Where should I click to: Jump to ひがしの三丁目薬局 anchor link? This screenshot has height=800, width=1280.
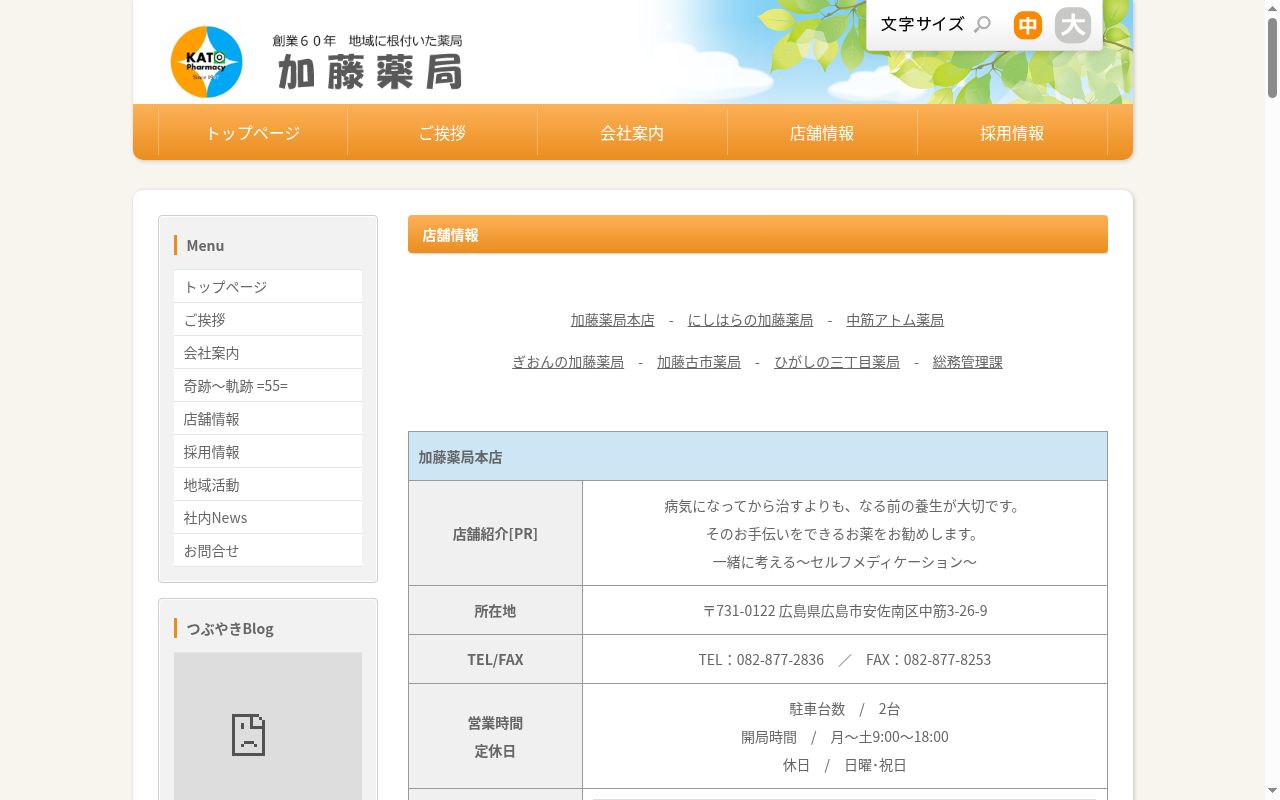(x=837, y=362)
